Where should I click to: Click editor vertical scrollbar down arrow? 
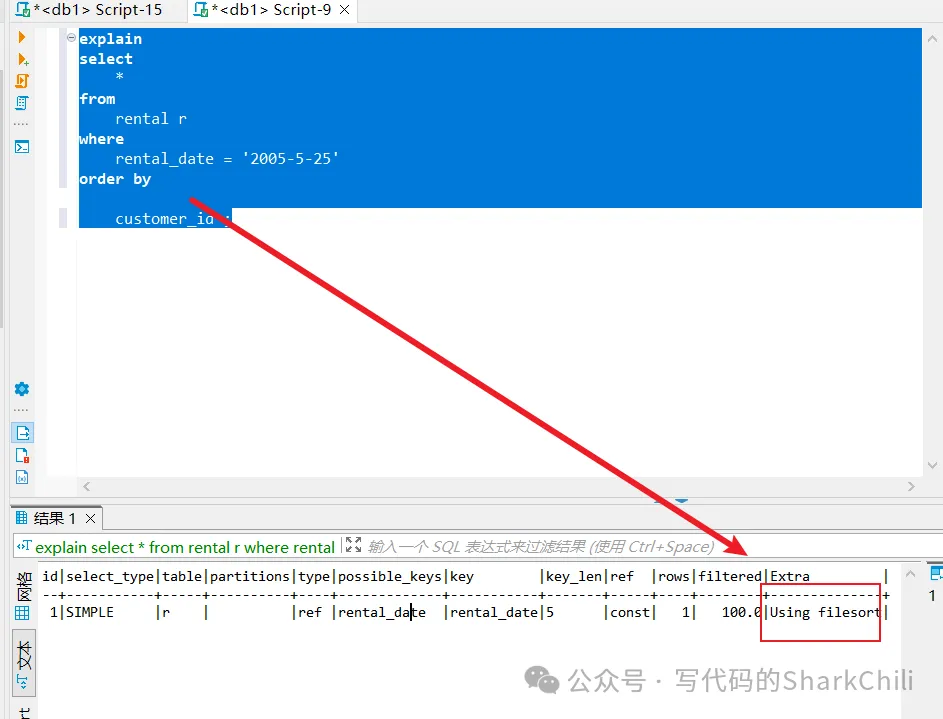coord(932,465)
